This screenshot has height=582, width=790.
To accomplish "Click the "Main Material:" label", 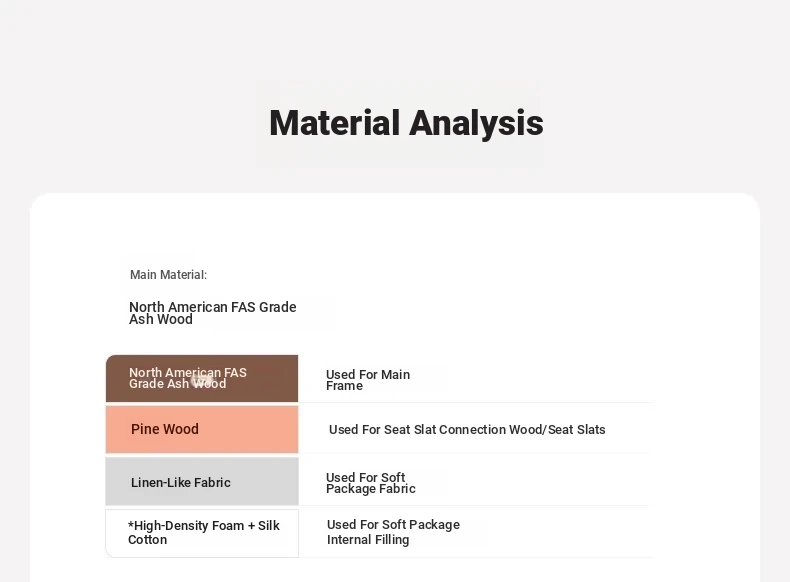I will pyautogui.click(x=168, y=275).
